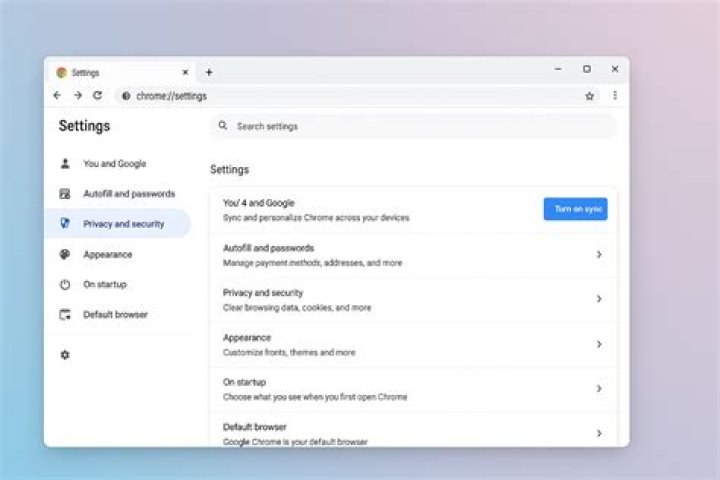Open a new tab with plus icon

point(209,72)
